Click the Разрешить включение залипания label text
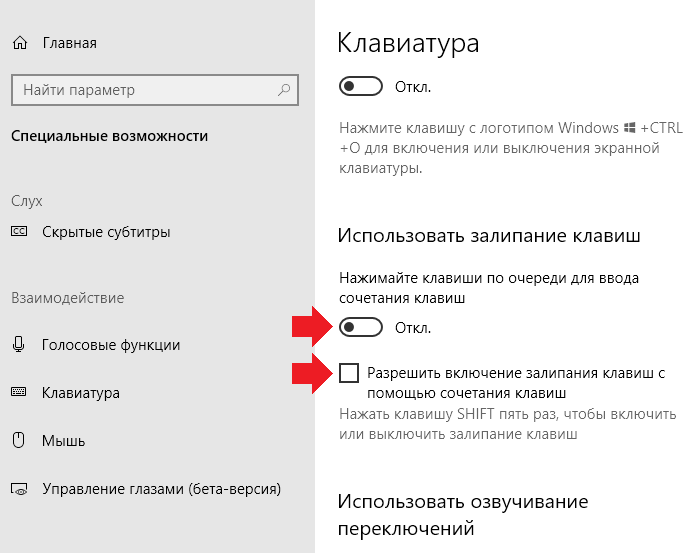Viewport: 700px width, 553px height. [x=516, y=383]
